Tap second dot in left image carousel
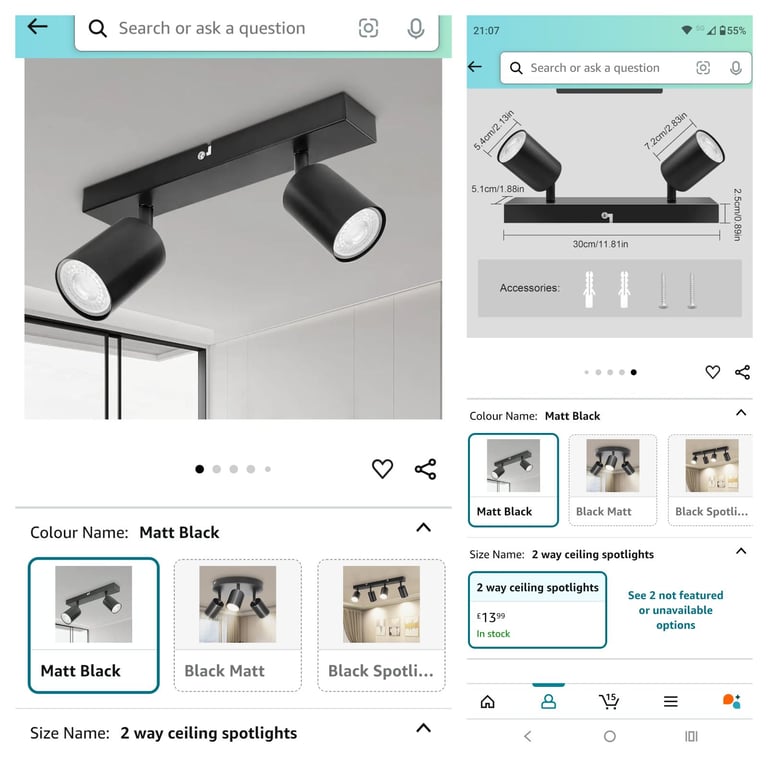This screenshot has width=768, height=768. click(216, 469)
